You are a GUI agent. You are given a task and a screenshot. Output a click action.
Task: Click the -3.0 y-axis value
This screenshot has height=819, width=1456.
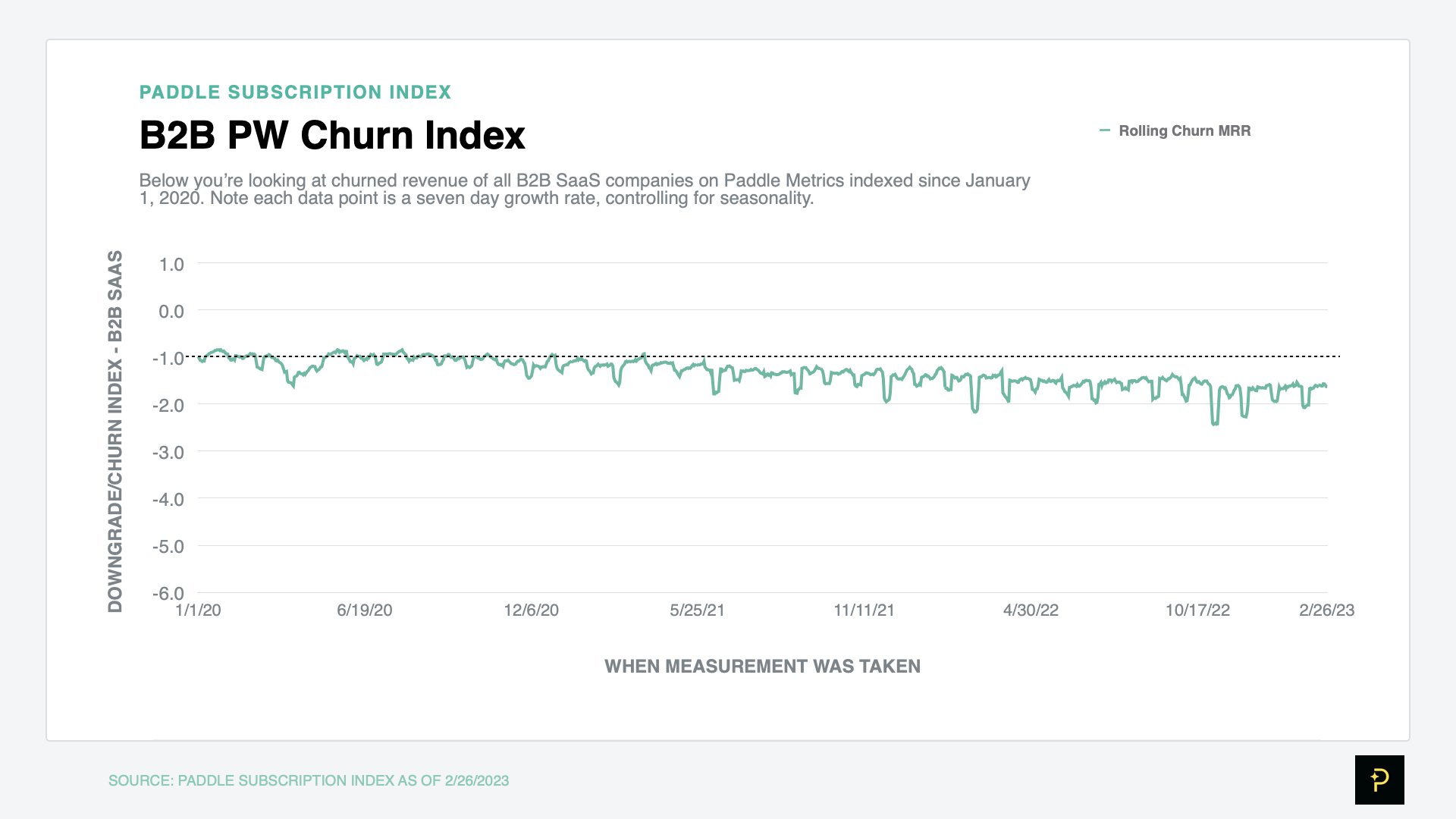tap(168, 453)
